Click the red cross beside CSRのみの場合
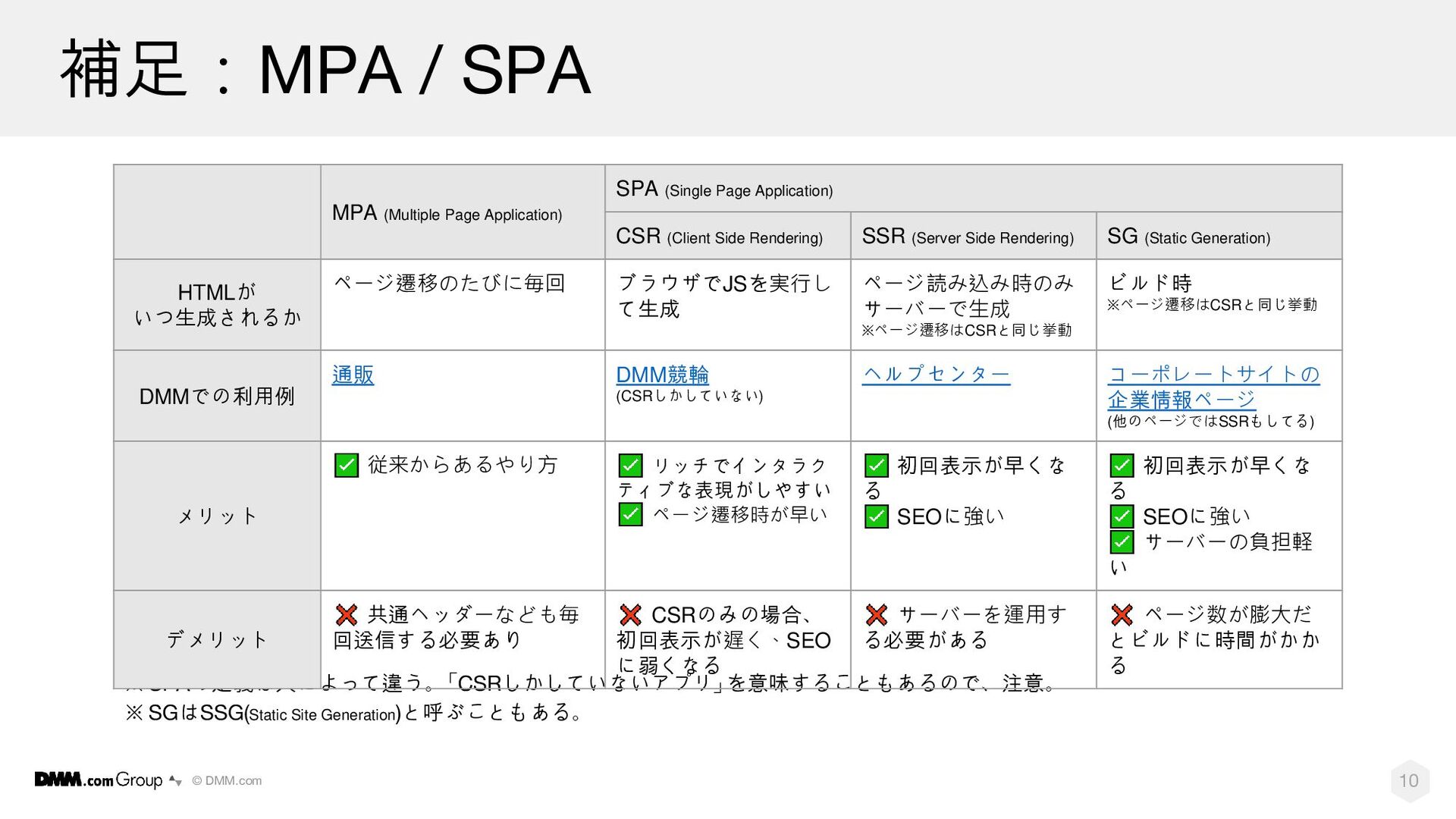 (x=630, y=614)
